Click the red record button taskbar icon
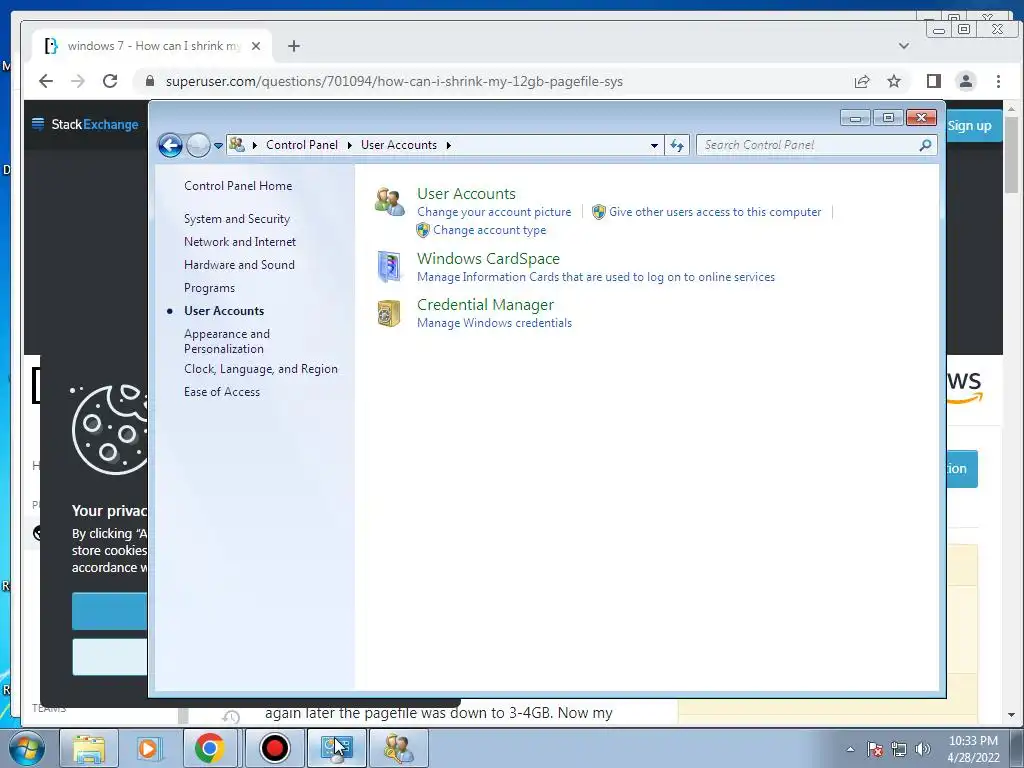Viewport: 1024px width, 768px height. click(274, 748)
